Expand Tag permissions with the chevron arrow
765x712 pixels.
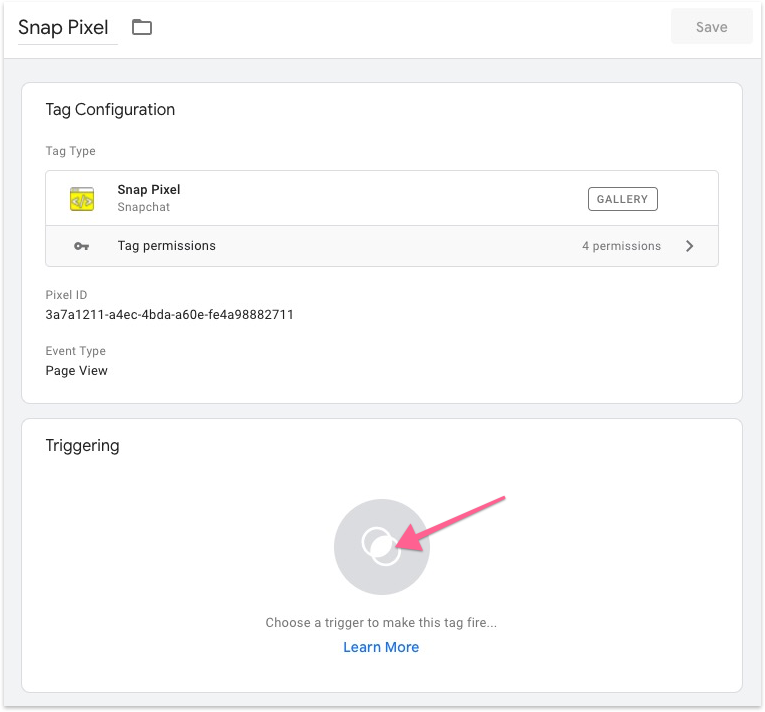(x=689, y=246)
